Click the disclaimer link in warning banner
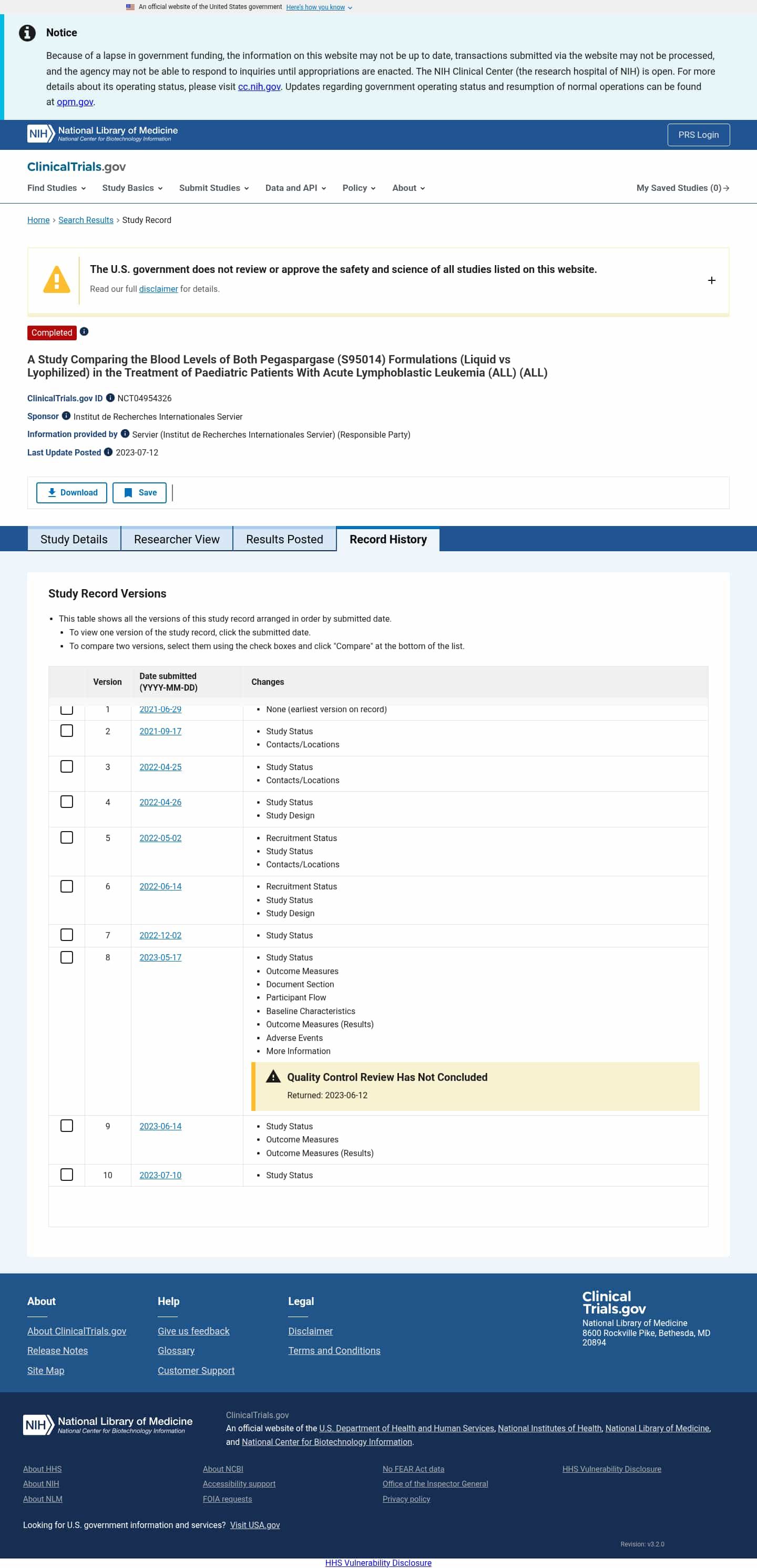The height and width of the screenshot is (1568, 757). [x=158, y=289]
